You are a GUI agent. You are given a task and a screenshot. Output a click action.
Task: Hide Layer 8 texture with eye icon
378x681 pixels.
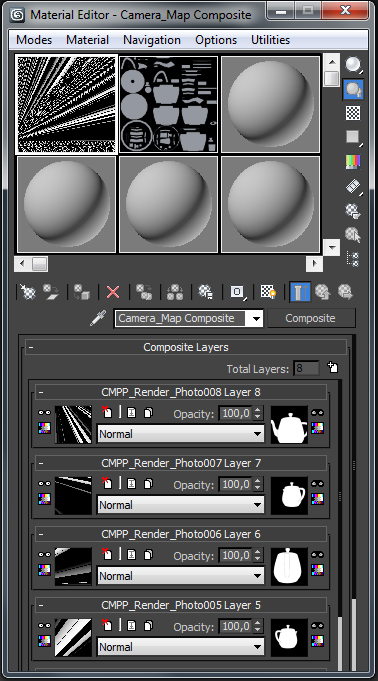click(44, 413)
